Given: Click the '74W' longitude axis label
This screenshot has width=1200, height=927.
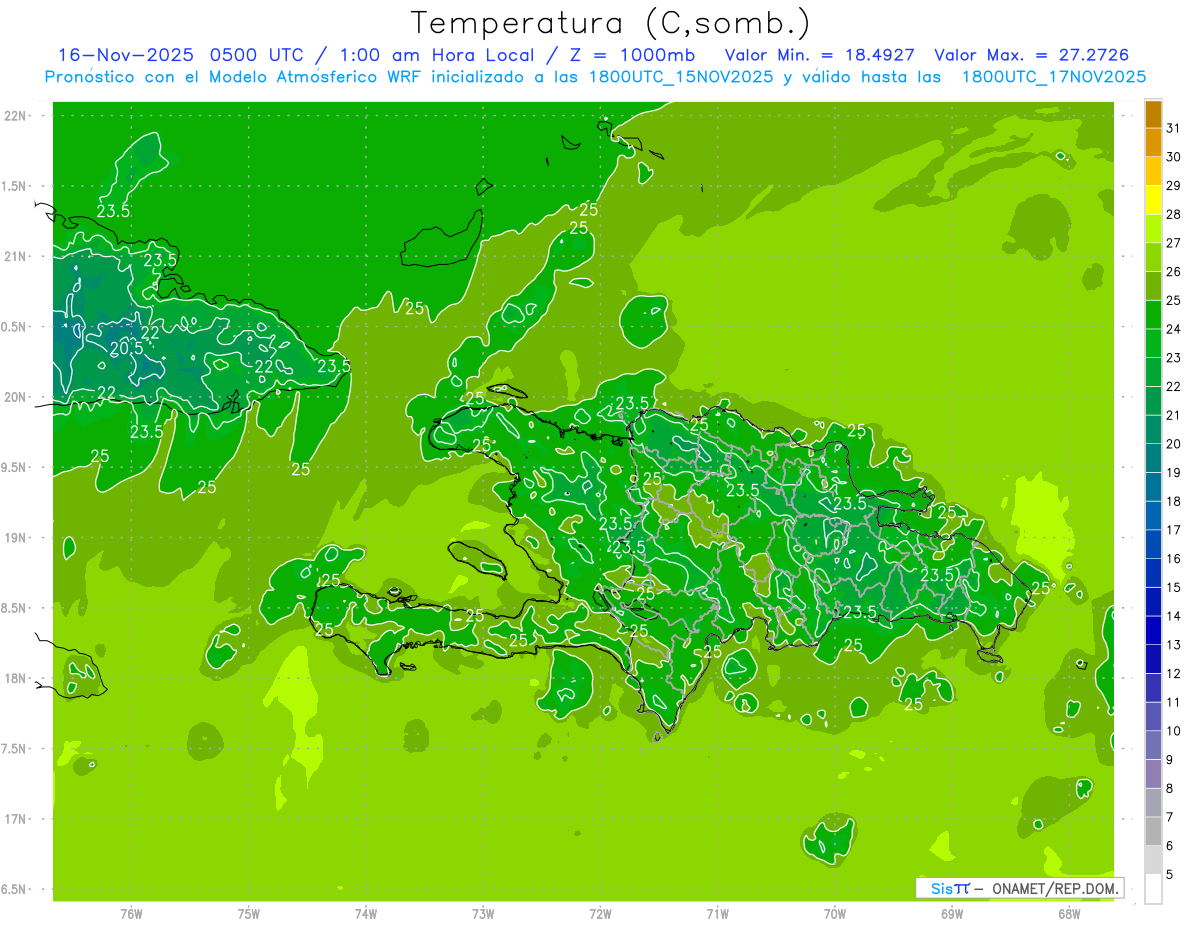Looking at the screenshot, I should tap(366, 914).
